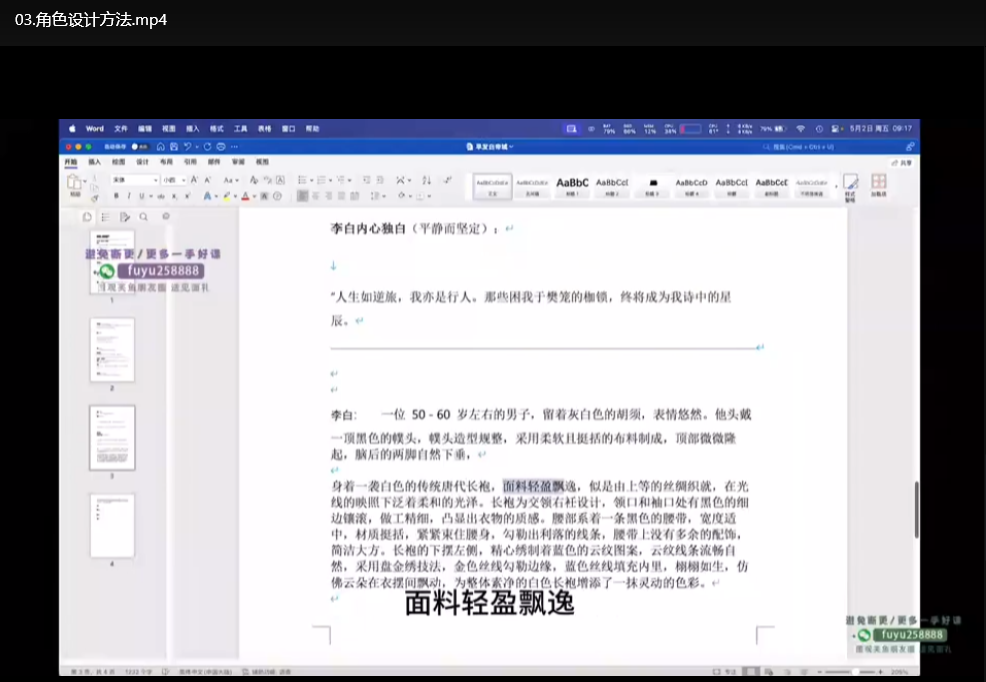Toggle italic formatting
The image size is (986, 682).
(129, 196)
